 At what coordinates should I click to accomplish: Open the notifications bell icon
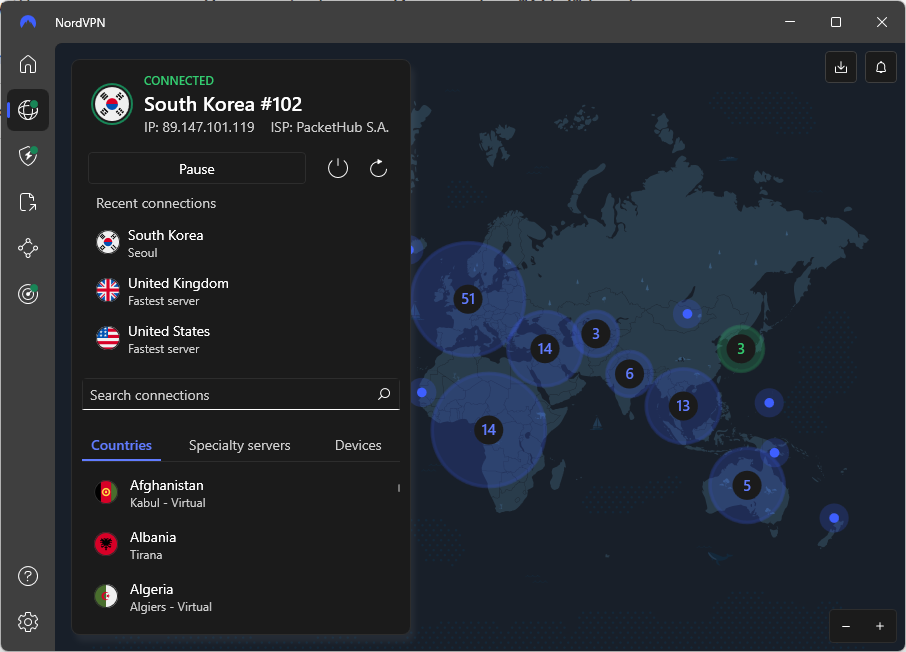tap(881, 67)
